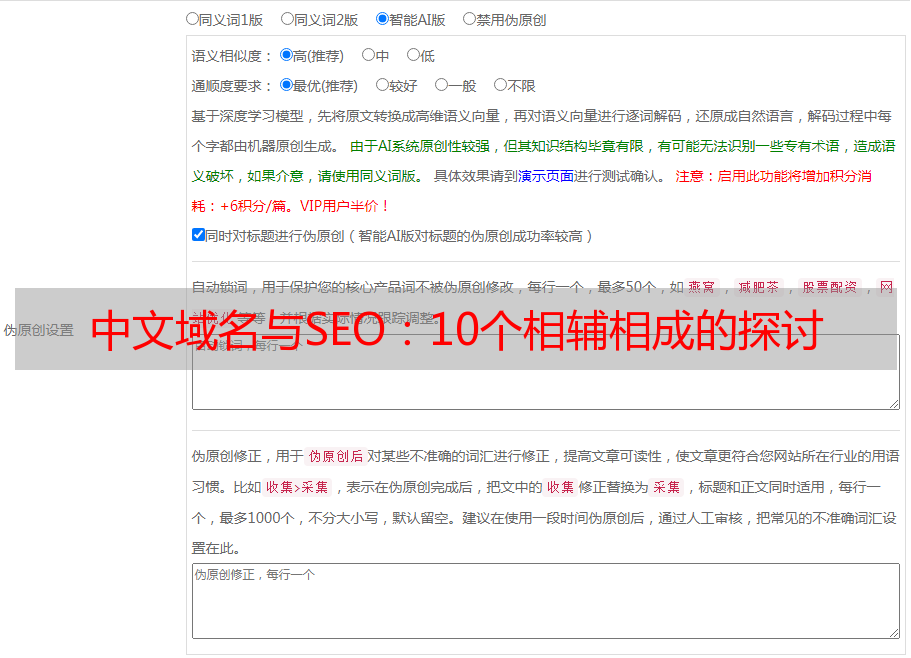Focus the 伪原创修正 textarea
Viewport: 911px width, 658px height.
pos(546,601)
